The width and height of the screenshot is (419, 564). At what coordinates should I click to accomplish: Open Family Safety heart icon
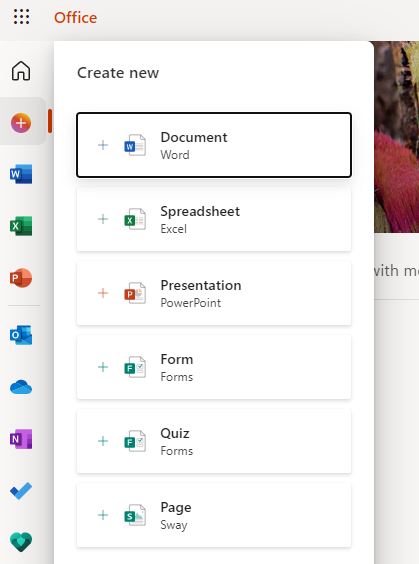coord(21,542)
